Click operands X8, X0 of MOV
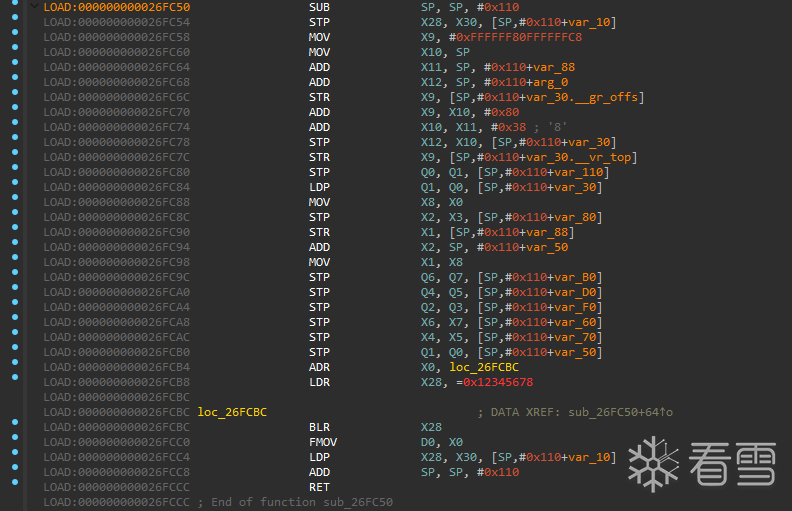The width and height of the screenshot is (792, 511). click(442, 202)
